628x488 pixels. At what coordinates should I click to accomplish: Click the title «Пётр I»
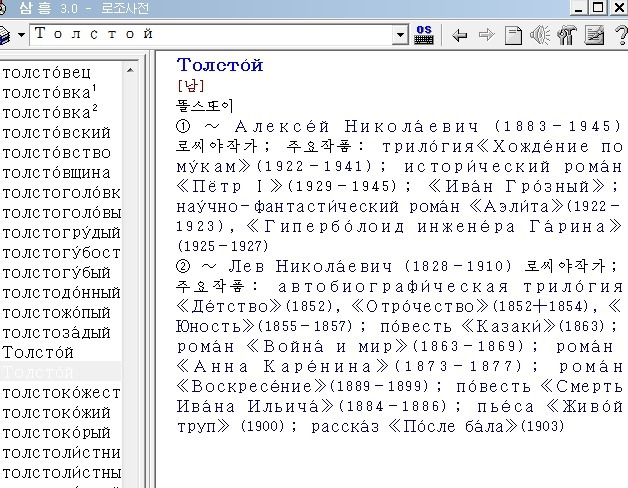tap(230, 187)
